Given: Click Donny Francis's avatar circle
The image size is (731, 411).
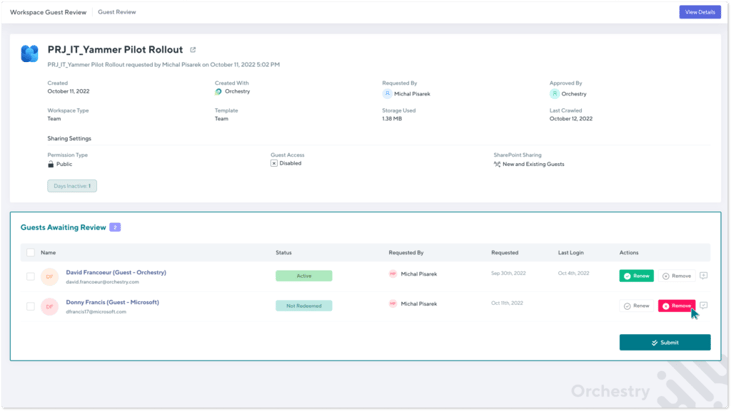Looking at the screenshot, I should pyautogui.click(x=49, y=307).
